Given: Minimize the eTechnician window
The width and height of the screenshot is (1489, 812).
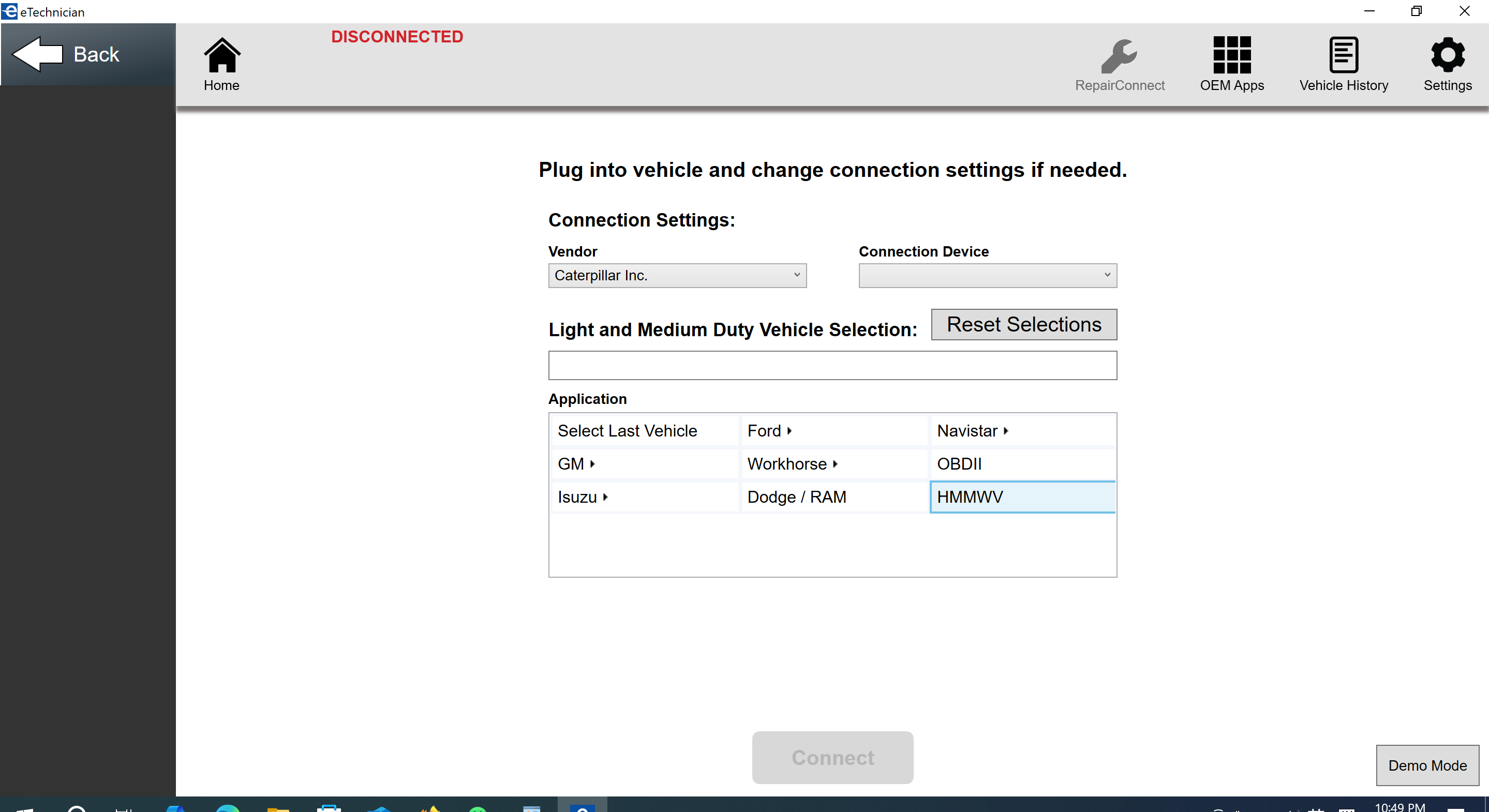Looking at the screenshot, I should pyautogui.click(x=1369, y=11).
